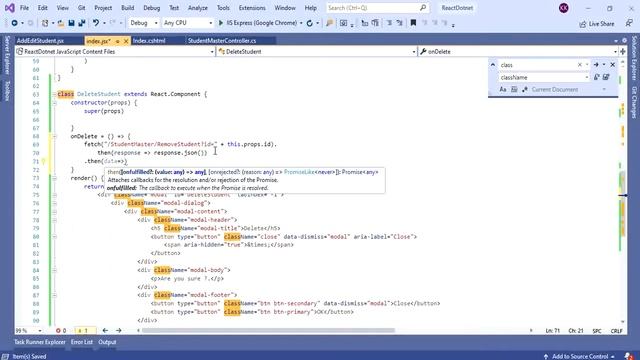This screenshot has height=360, width=640.
Task: Toggle the bookmark icon in the toolbar
Action: [x=413, y=23]
